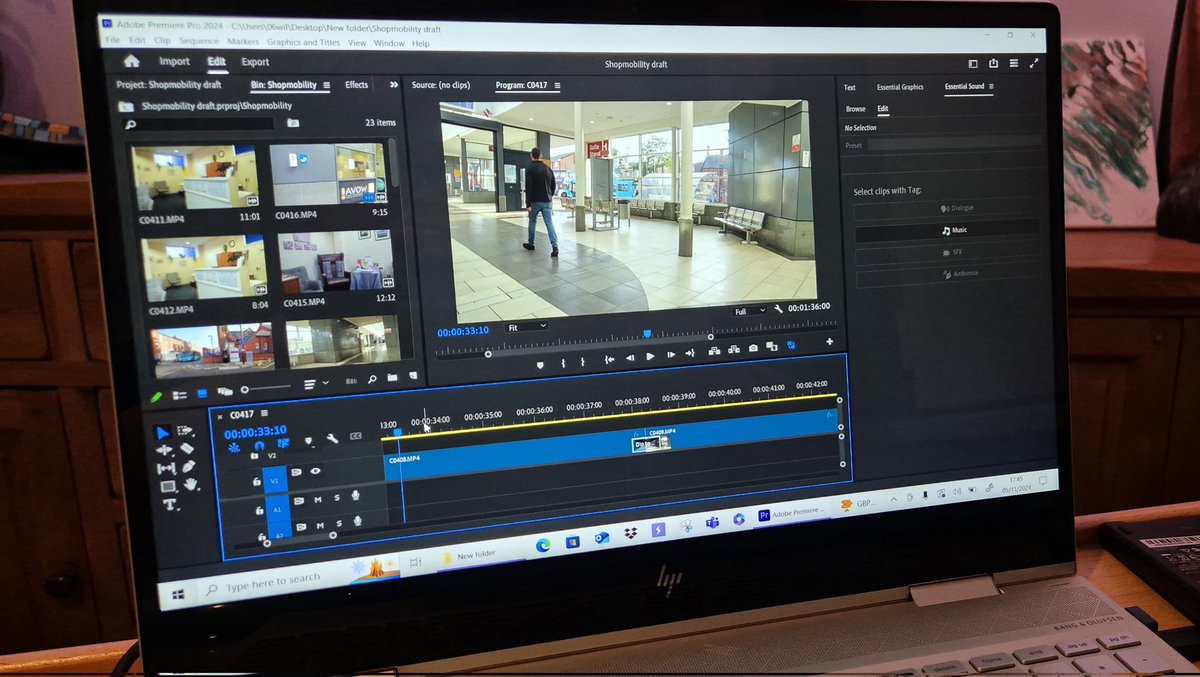Click the Add Marker icon in the program monitor
1200x677 pixels.
tap(540, 365)
